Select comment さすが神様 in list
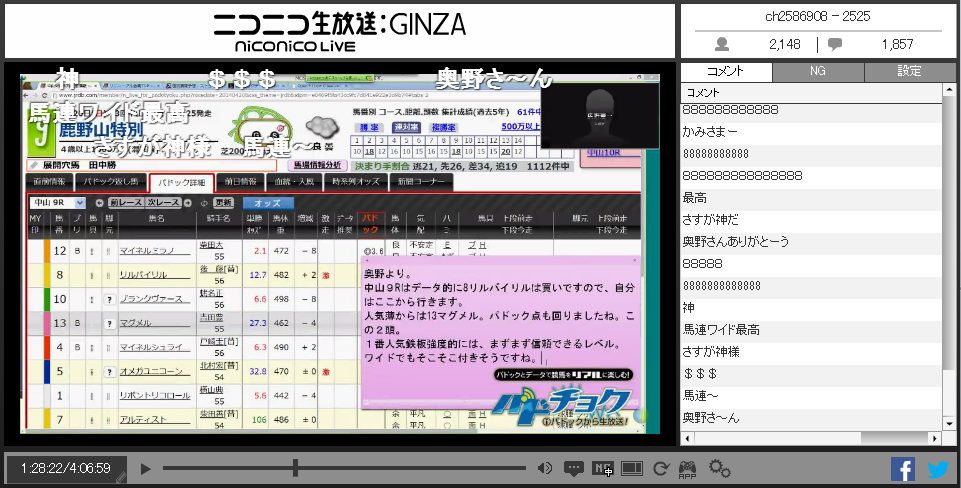Viewport: 961px width, 488px height. [811, 352]
